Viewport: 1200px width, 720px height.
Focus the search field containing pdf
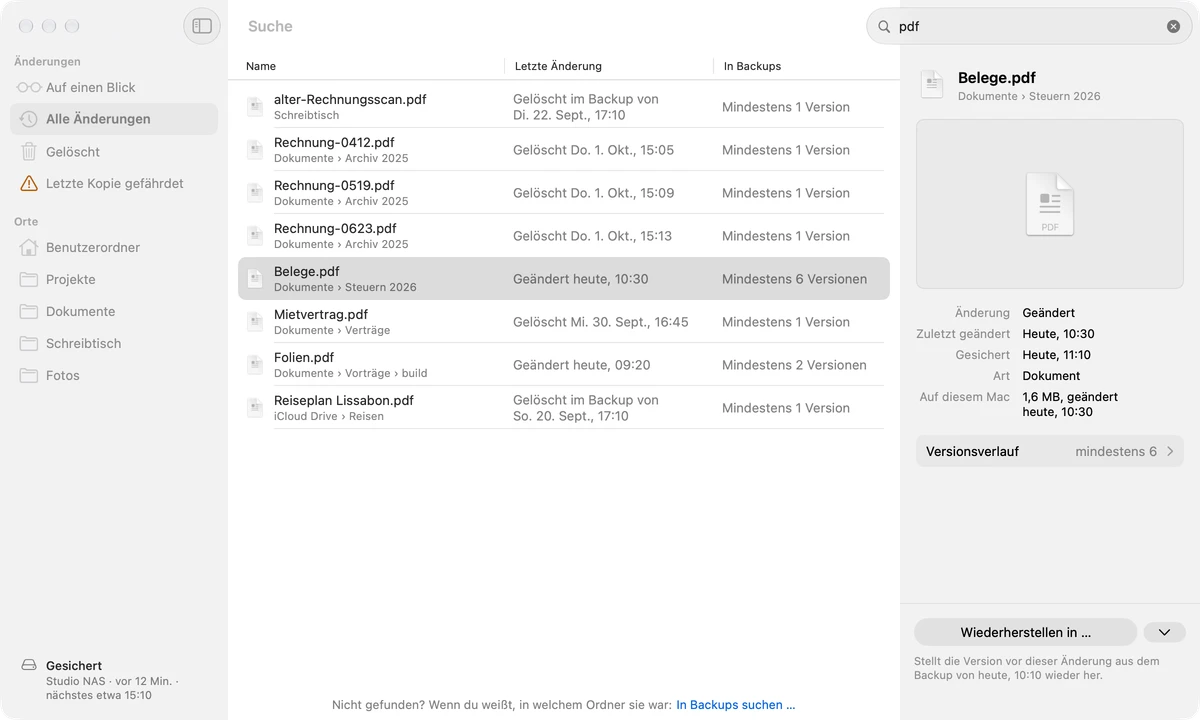click(x=1029, y=27)
